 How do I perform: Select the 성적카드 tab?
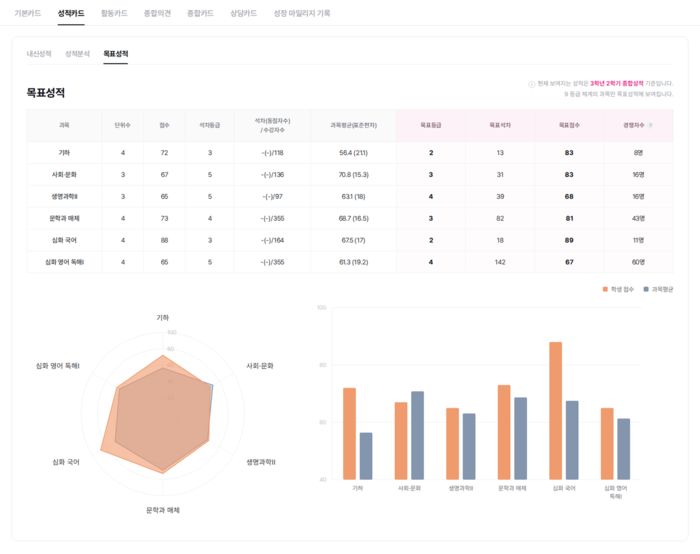pos(71,13)
